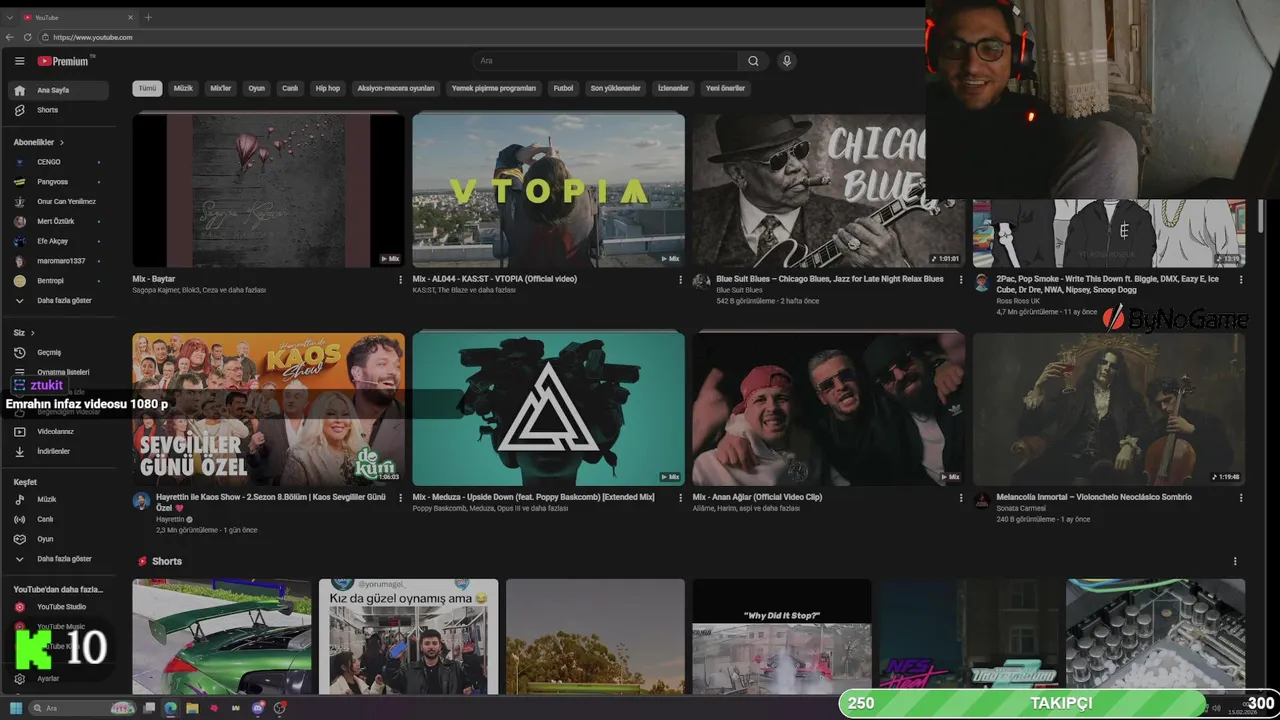
Task: Open new browser tab
Action: (148, 17)
